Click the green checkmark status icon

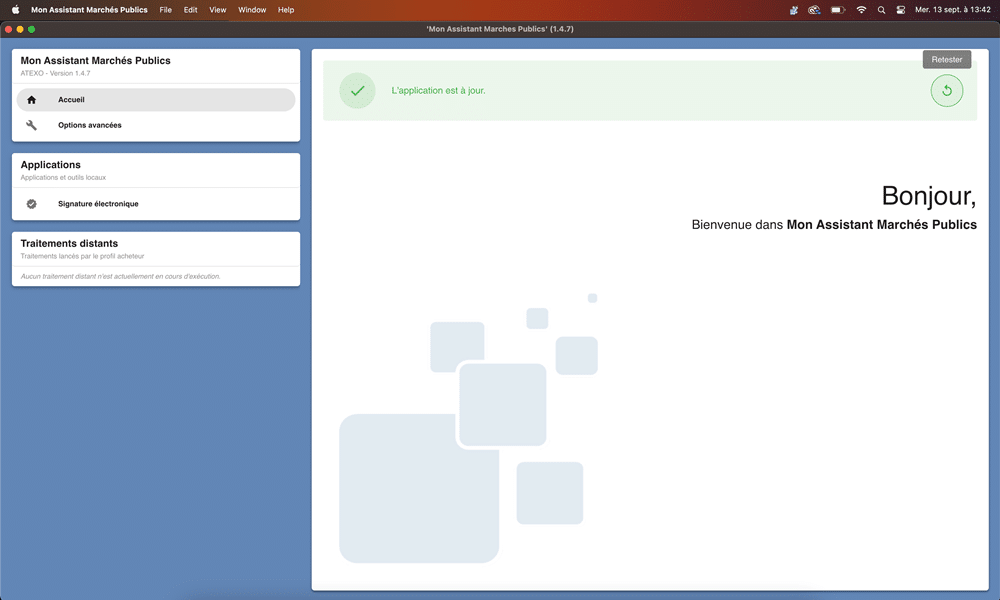click(357, 91)
